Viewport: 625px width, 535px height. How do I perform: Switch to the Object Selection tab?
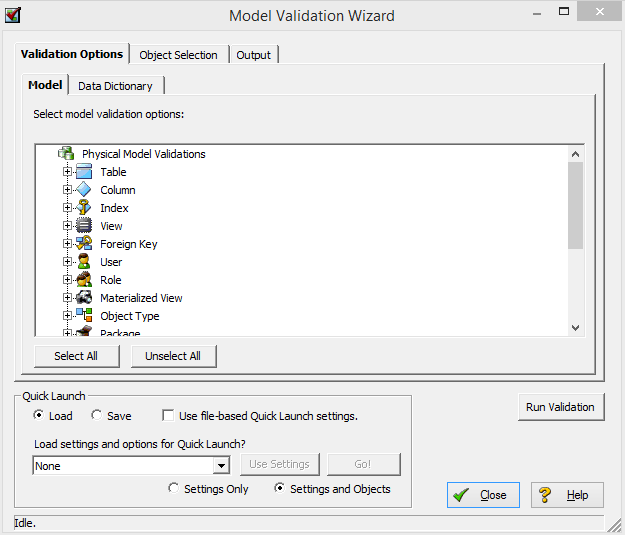(x=178, y=55)
